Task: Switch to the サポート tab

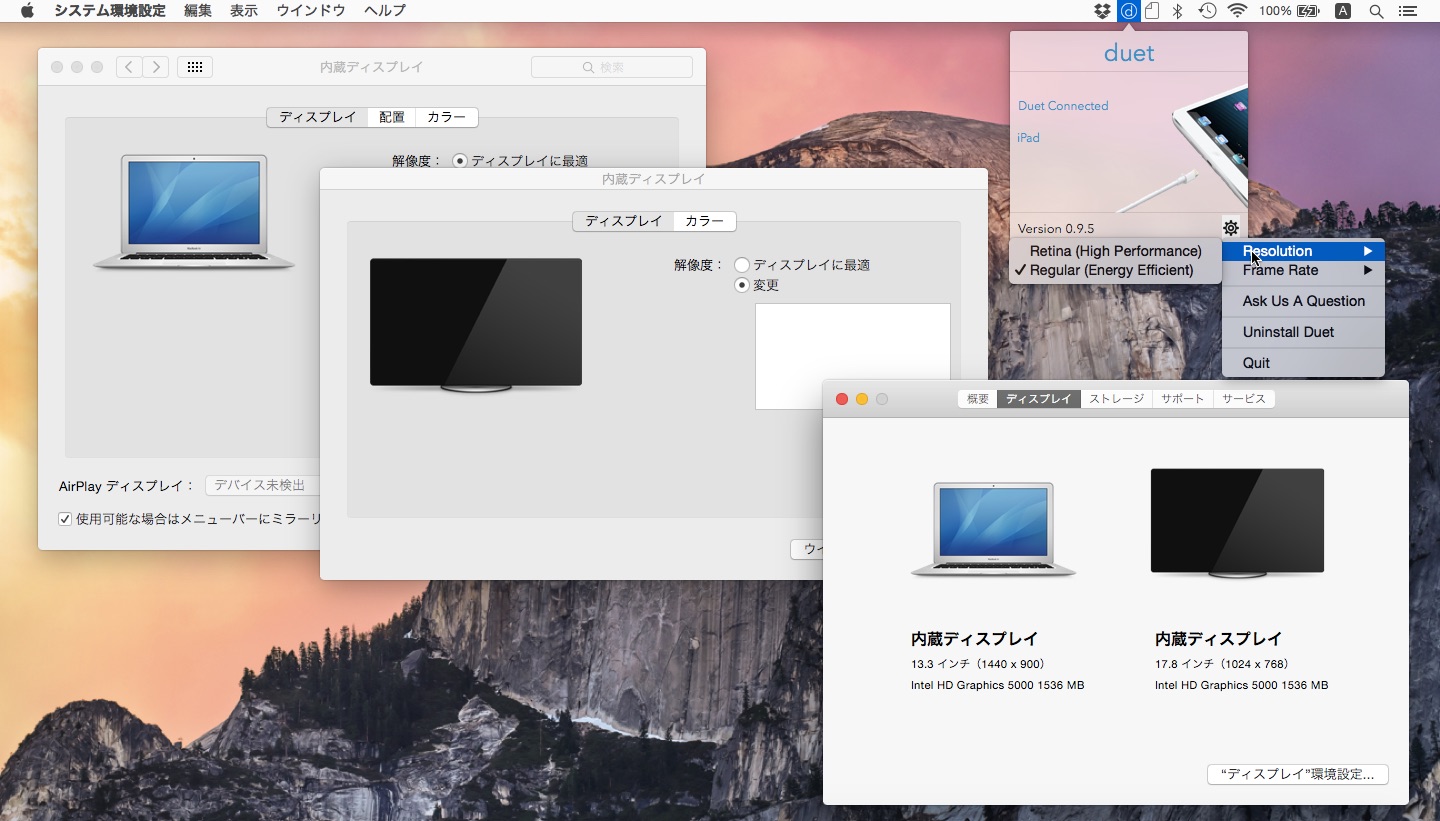Action: (x=1182, y=399)
